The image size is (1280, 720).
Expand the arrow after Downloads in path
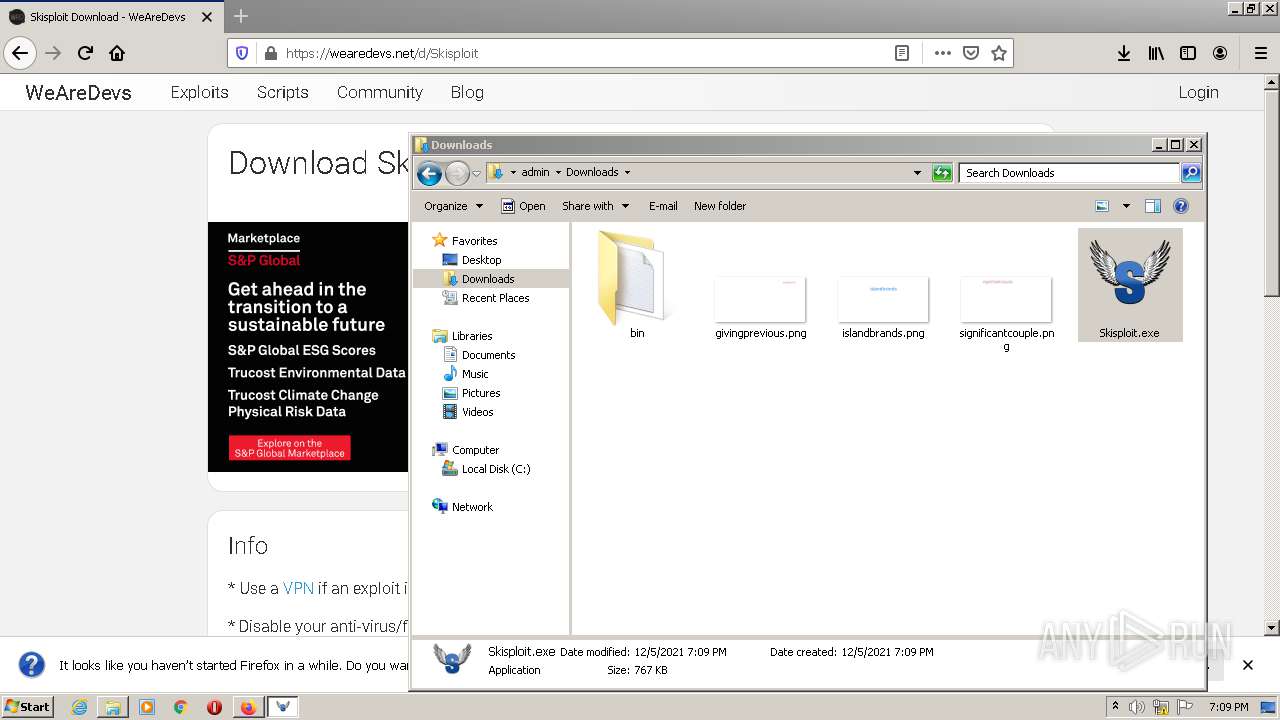click(627, 172)
